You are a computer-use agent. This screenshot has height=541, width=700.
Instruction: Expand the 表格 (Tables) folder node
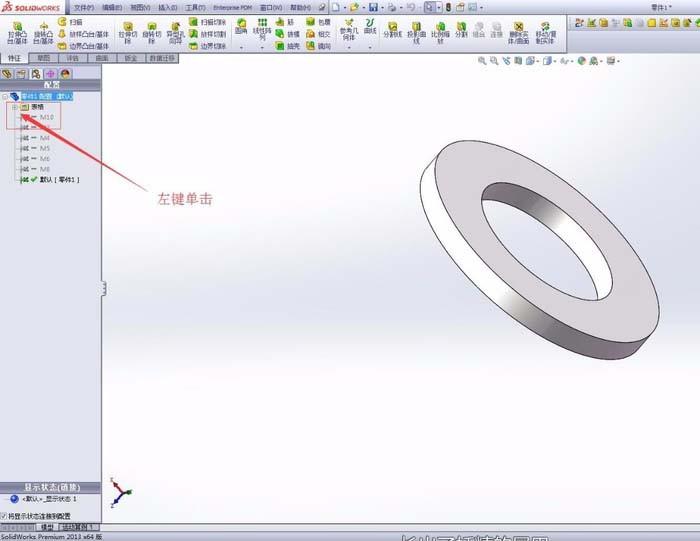(x=14, y=107)
